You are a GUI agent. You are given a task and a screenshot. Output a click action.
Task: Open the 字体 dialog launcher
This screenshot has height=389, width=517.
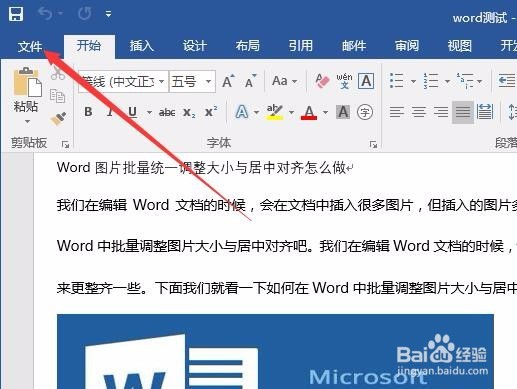(x=373, y=144)
